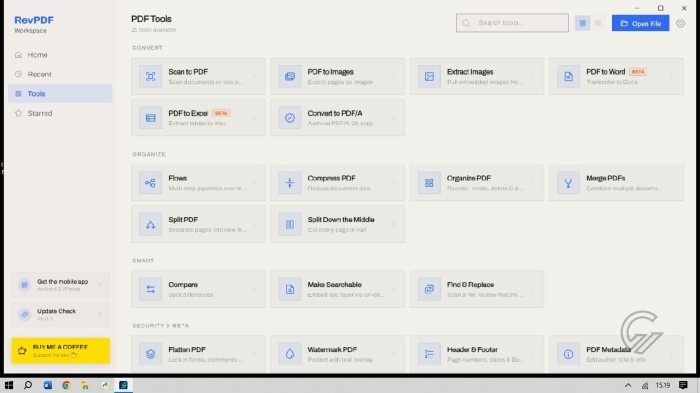Select the Extract Images icon
Screen dimensions: 700x393
tap(429, 76)
